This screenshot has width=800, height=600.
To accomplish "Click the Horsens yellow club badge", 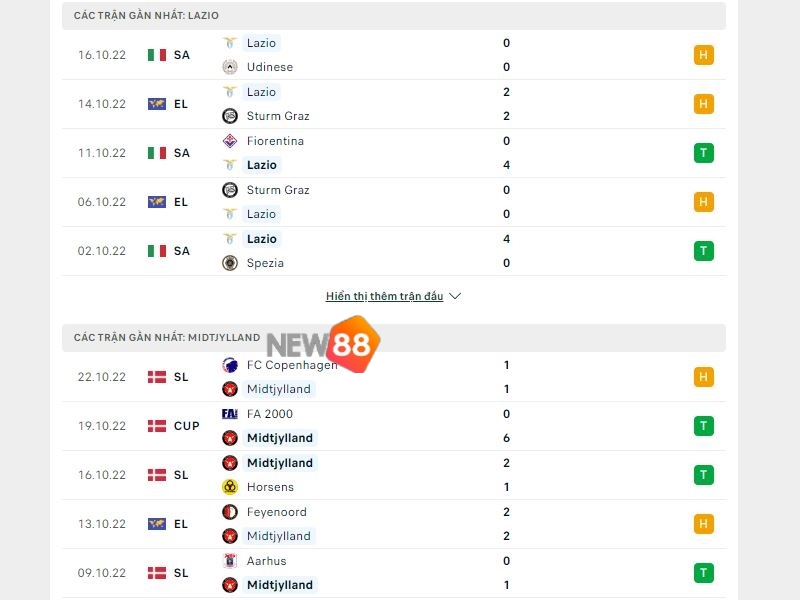I will pyautogui.click(x=228, y=487).
